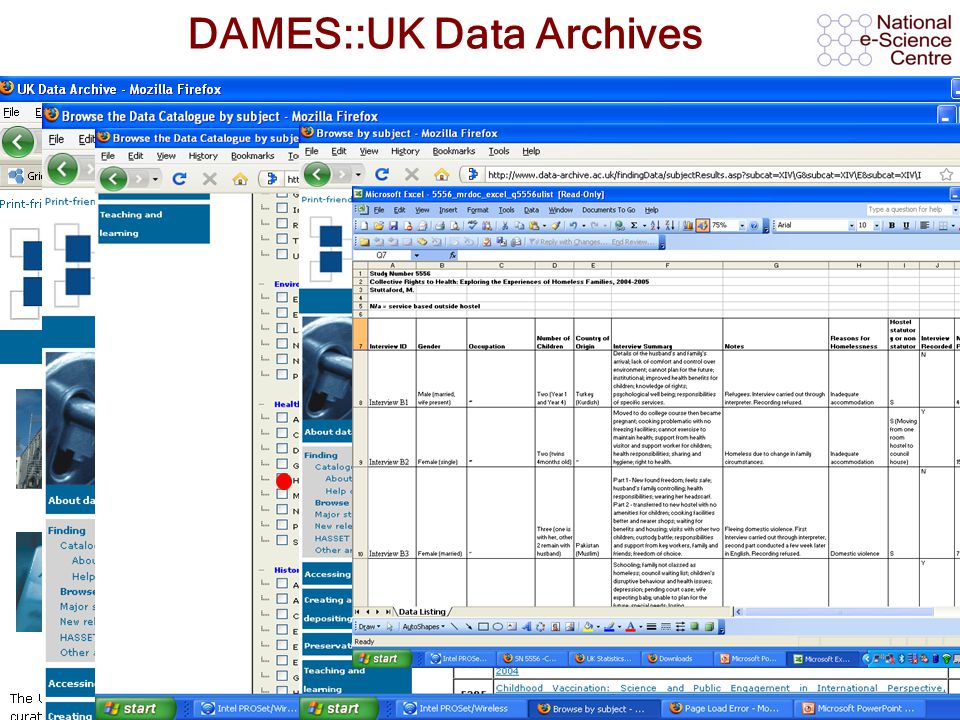Go back in Browse by subject Firefox window

[318, 174]
